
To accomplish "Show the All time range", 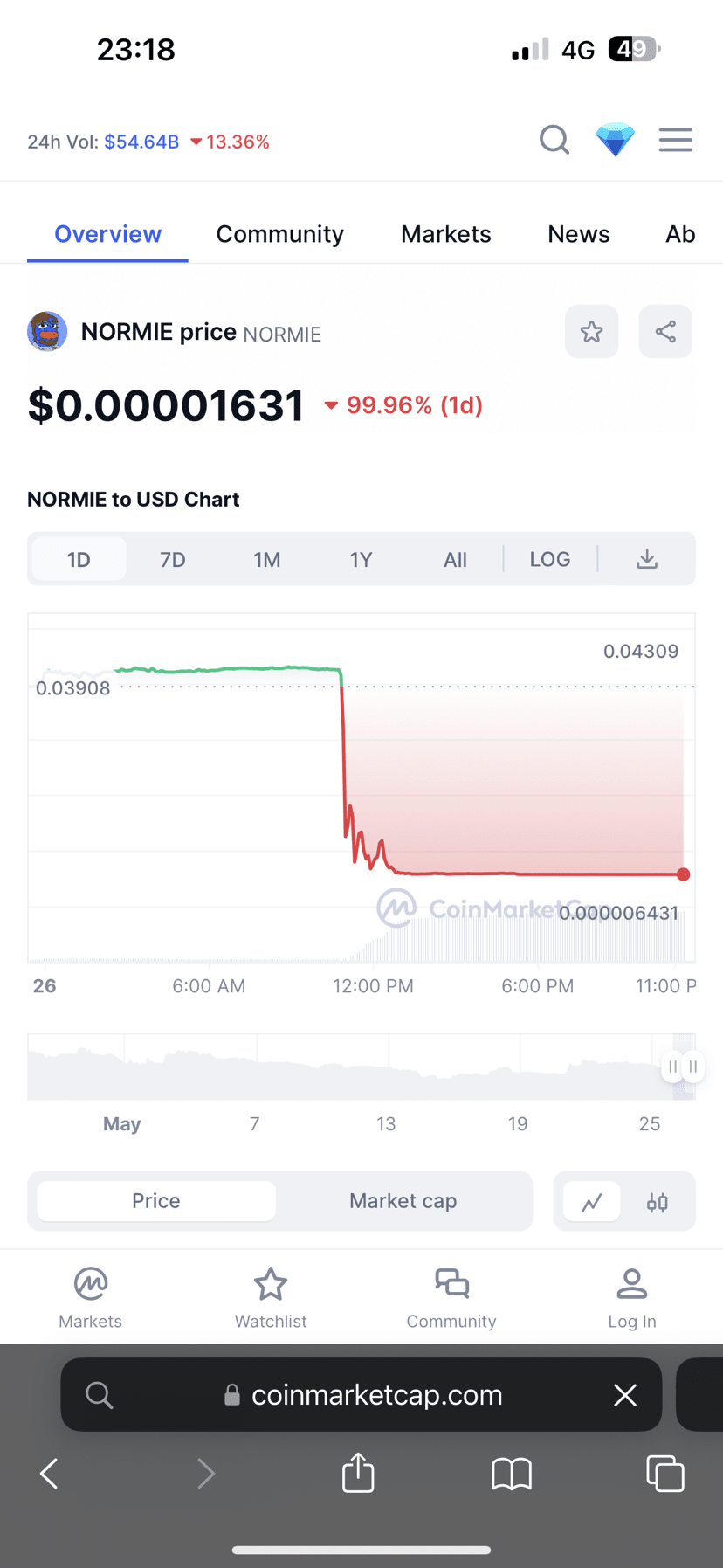I will [x=455, y=559].
